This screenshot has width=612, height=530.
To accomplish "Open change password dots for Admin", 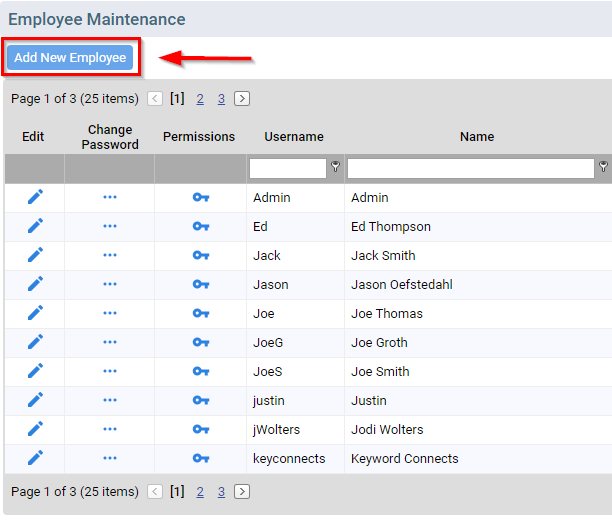I will click(x=110, y=197).
